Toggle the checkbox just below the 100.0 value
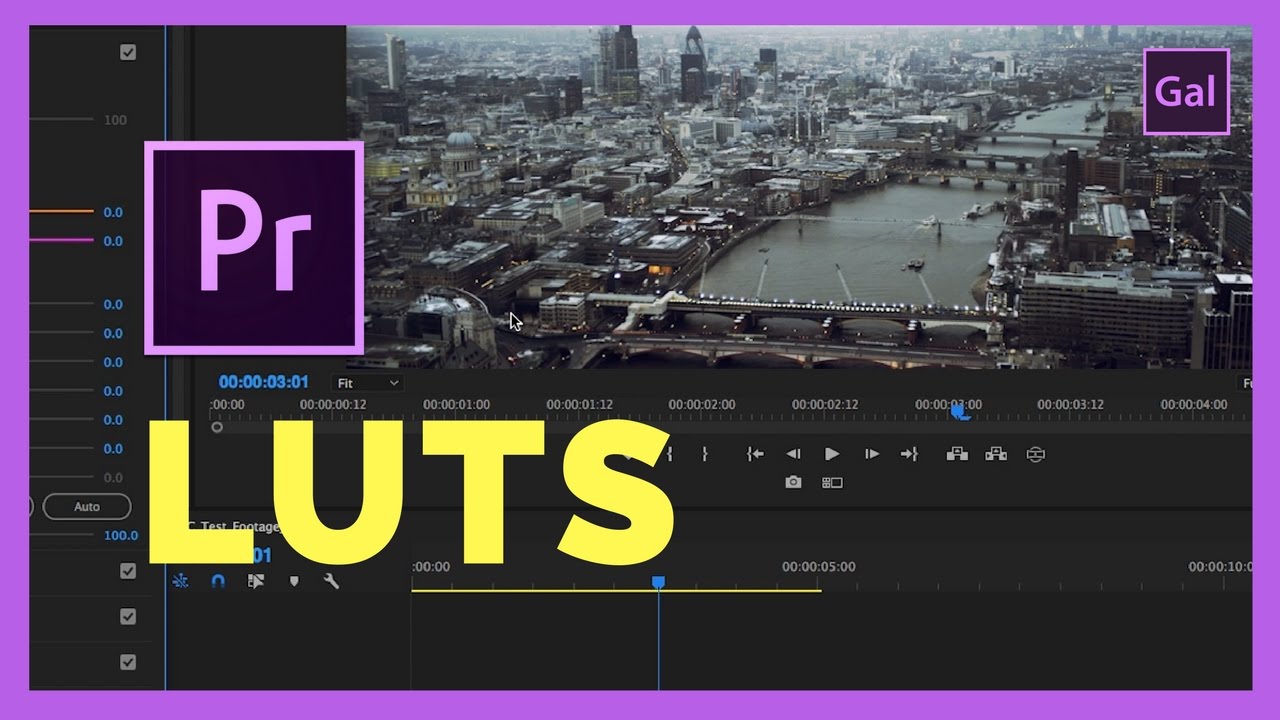The height and width of the screenshot is (720, 1280). [128, 571]
